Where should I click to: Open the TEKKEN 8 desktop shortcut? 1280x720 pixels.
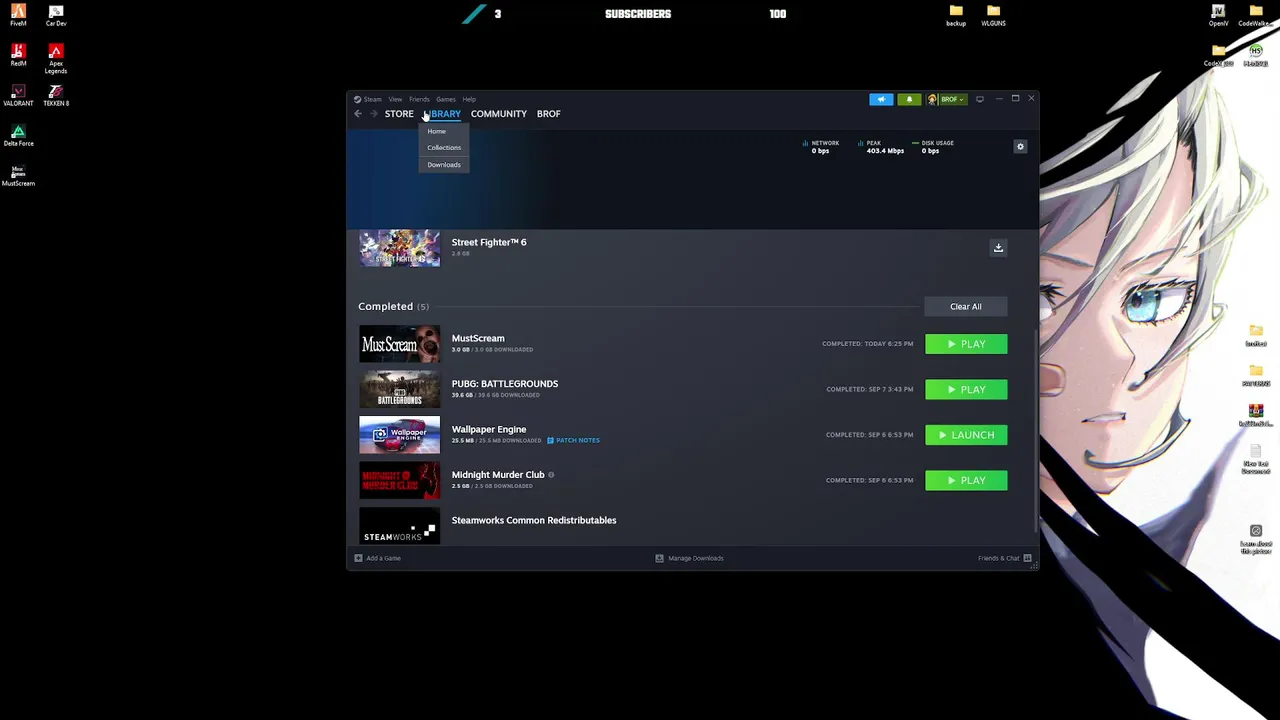point(56,96)
